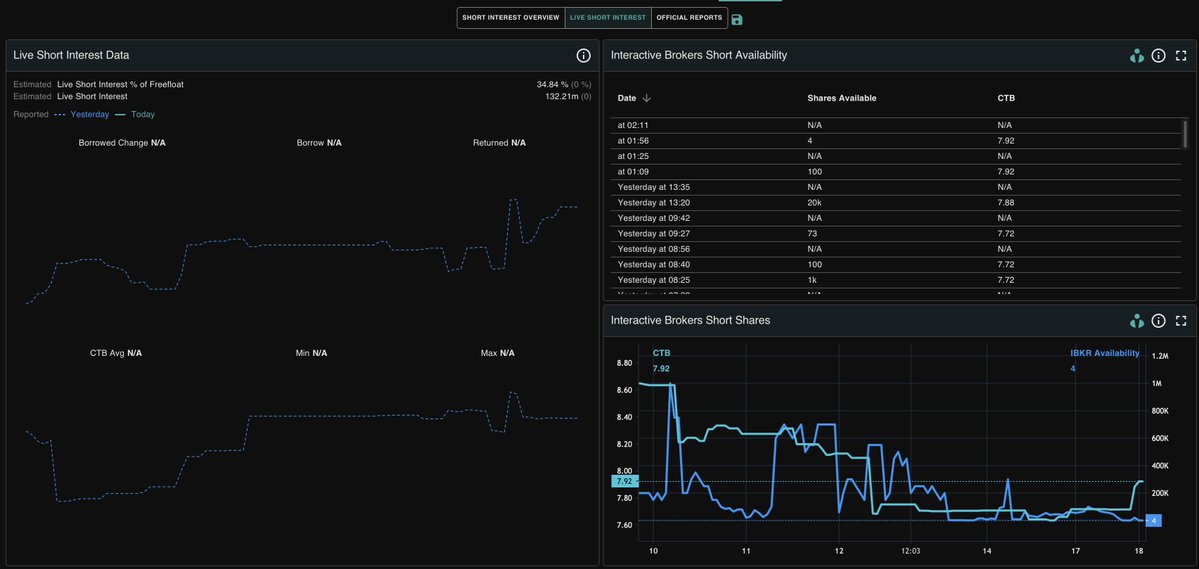The image size is (1199, 569).
Task: Sort table by the Date column arrow
Action: [x=646, y=98]
